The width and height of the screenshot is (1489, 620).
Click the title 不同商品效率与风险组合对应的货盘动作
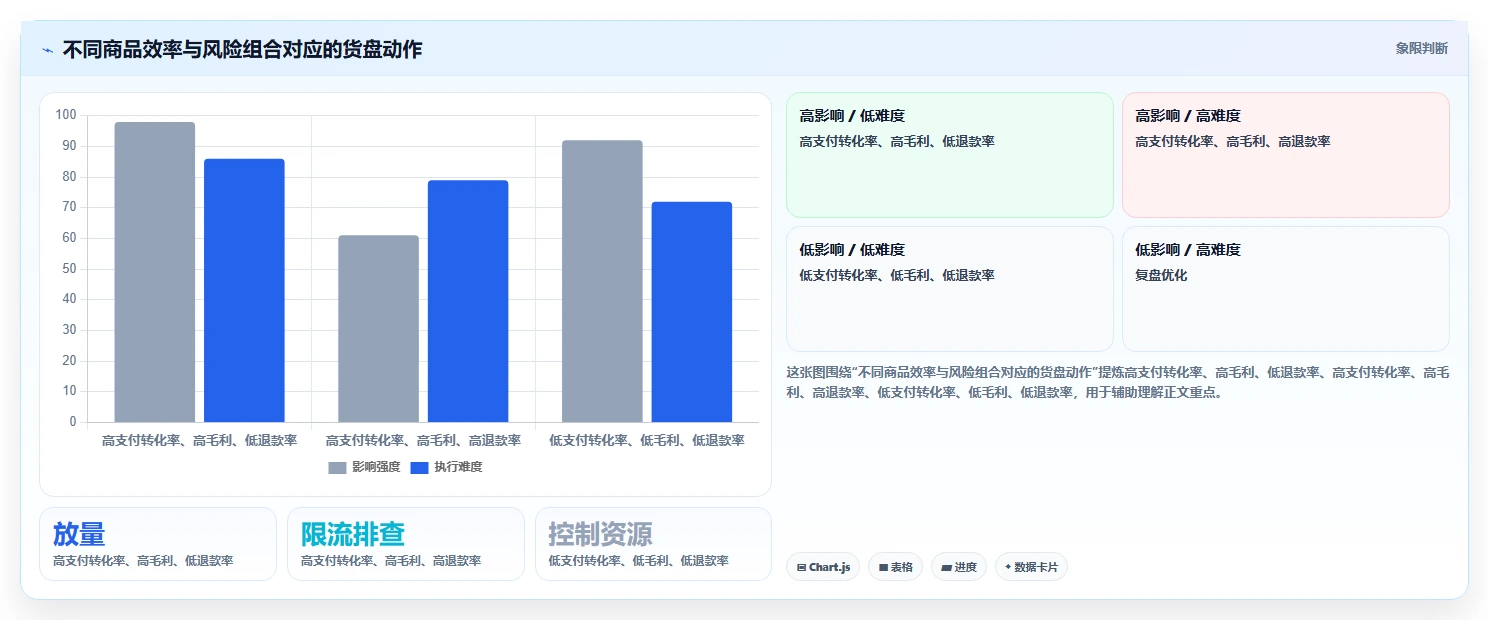[242, 49]
